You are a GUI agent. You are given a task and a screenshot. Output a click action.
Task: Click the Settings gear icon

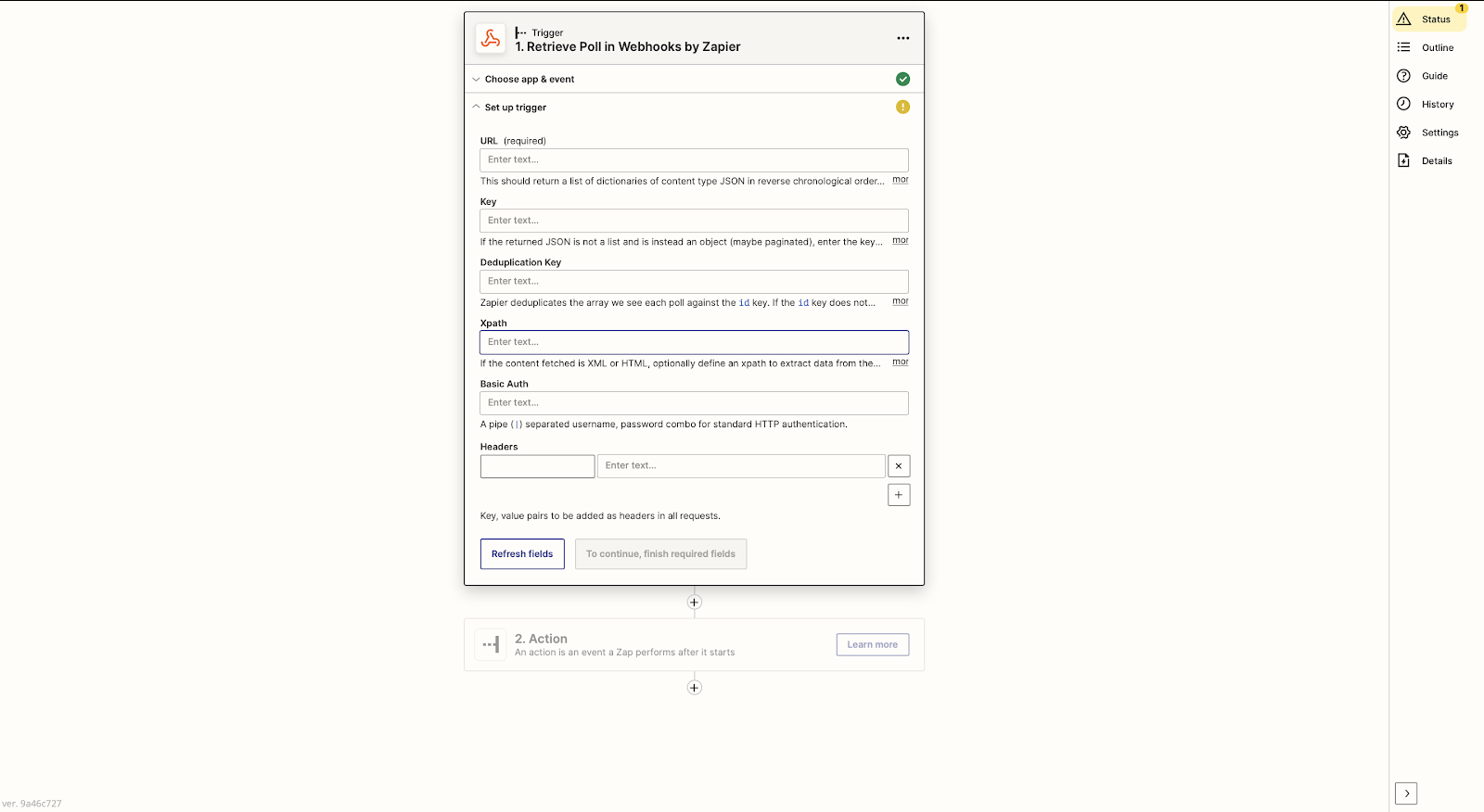point(1404,133)
